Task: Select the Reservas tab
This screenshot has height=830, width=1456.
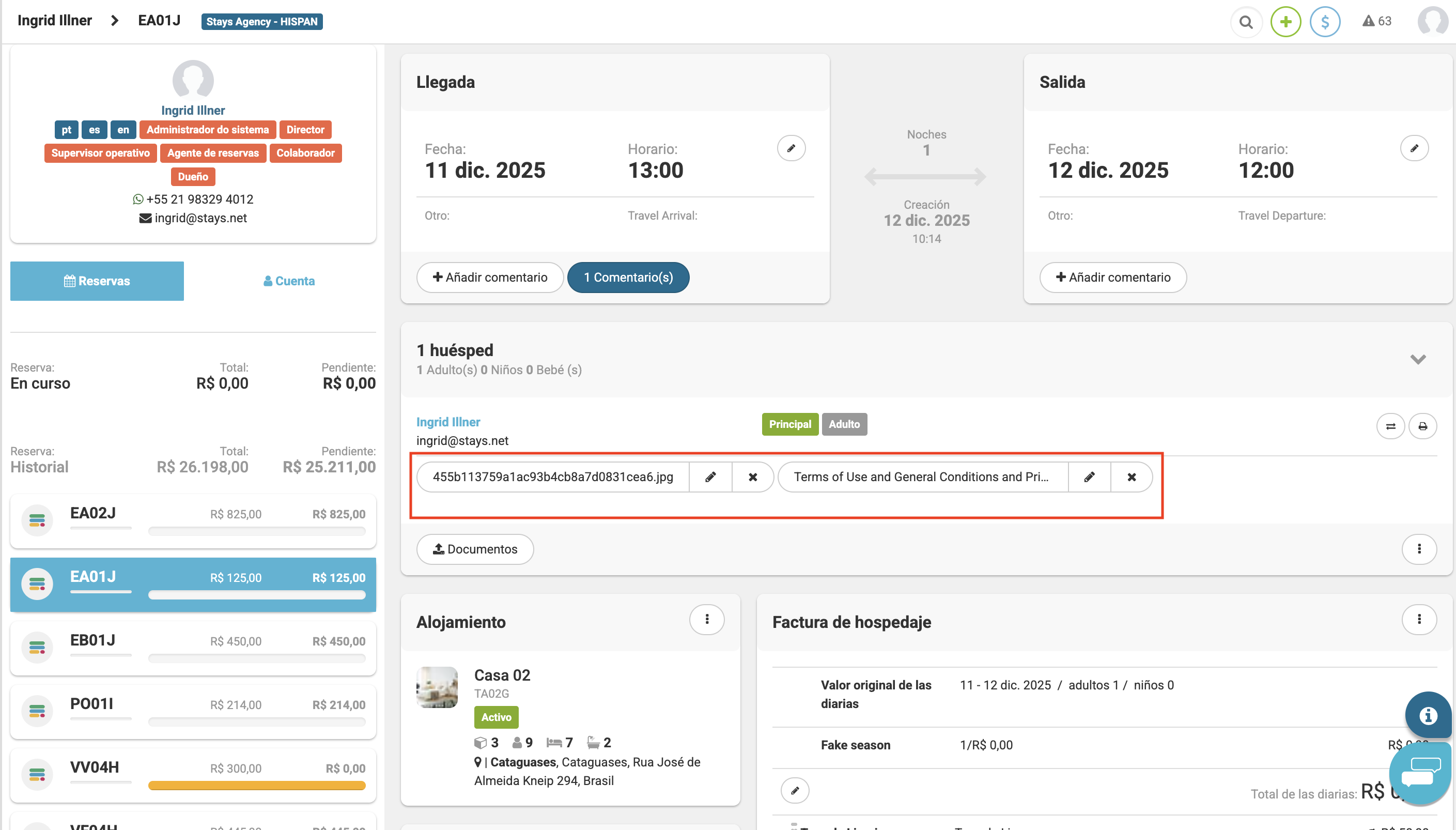Action: [x=97, y=281]
